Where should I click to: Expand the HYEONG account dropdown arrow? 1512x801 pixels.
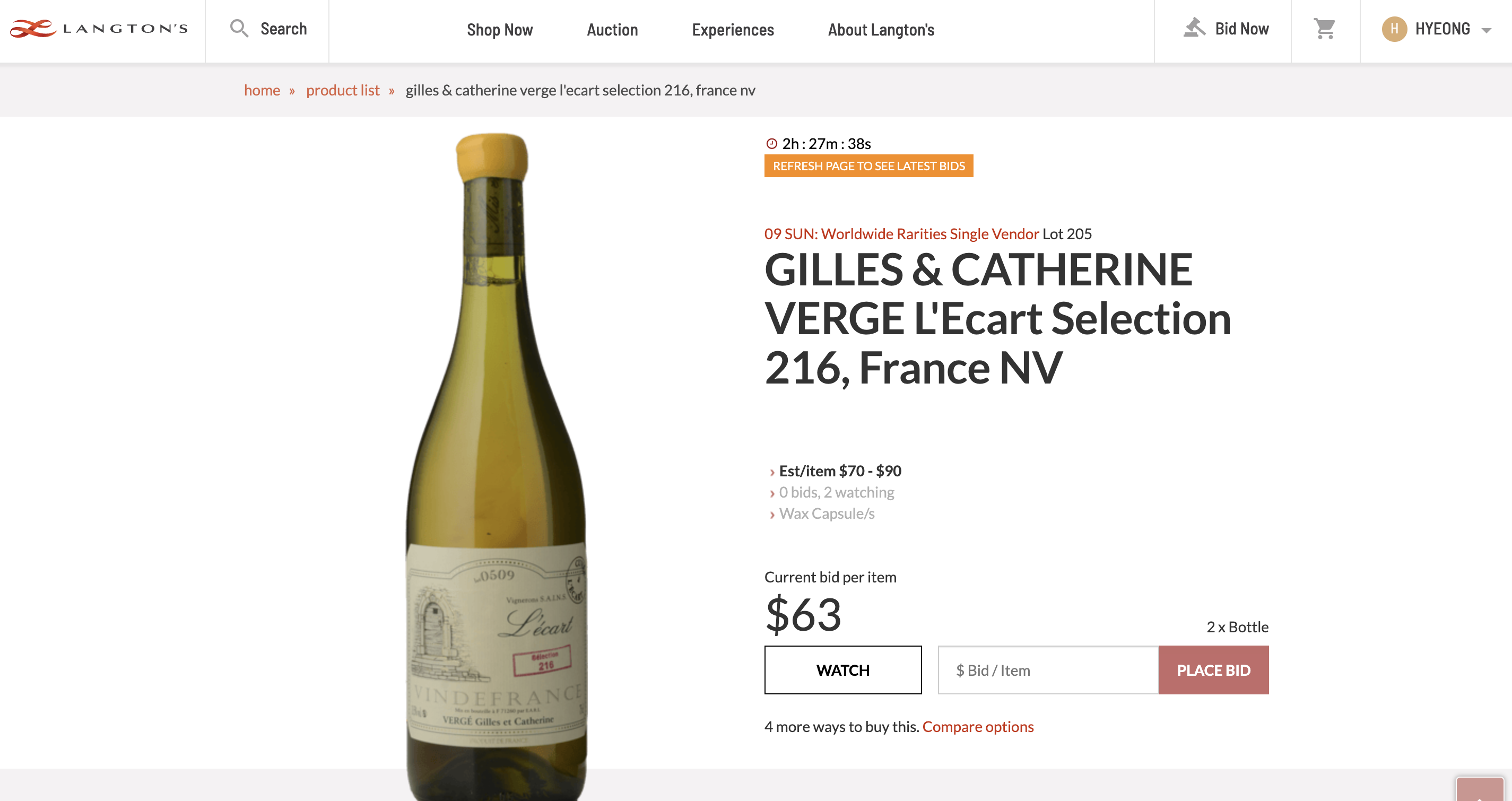tap(1486, 31)
